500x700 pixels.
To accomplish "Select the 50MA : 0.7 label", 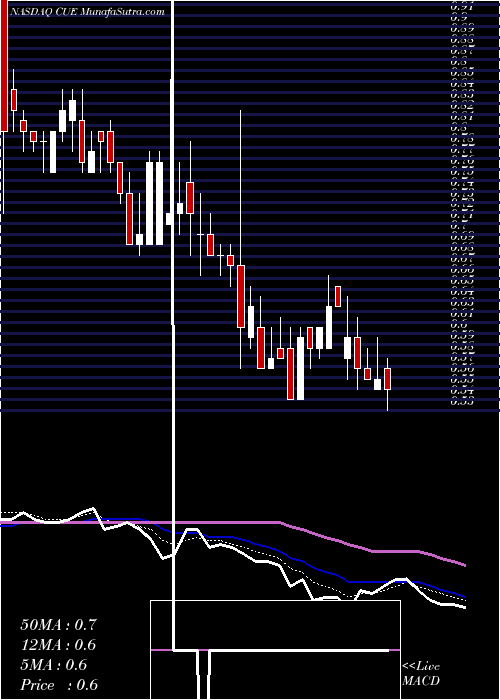I will click(x=58, y=625).
